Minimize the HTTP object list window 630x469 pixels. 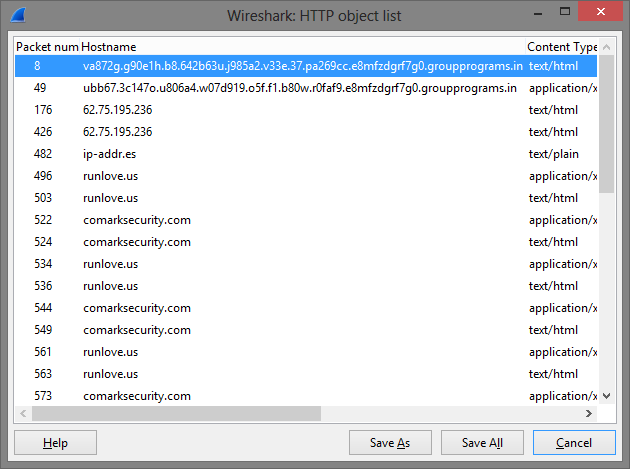(538, 13)
